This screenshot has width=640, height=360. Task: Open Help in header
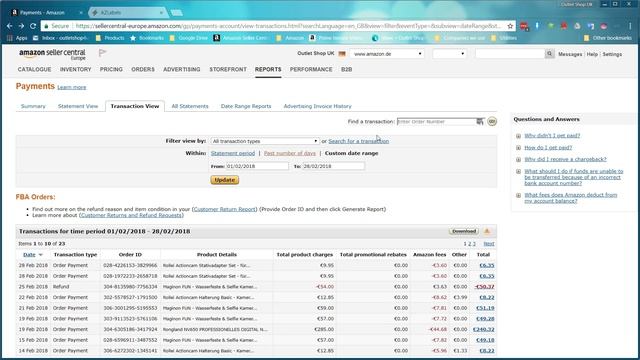[592, 54]
